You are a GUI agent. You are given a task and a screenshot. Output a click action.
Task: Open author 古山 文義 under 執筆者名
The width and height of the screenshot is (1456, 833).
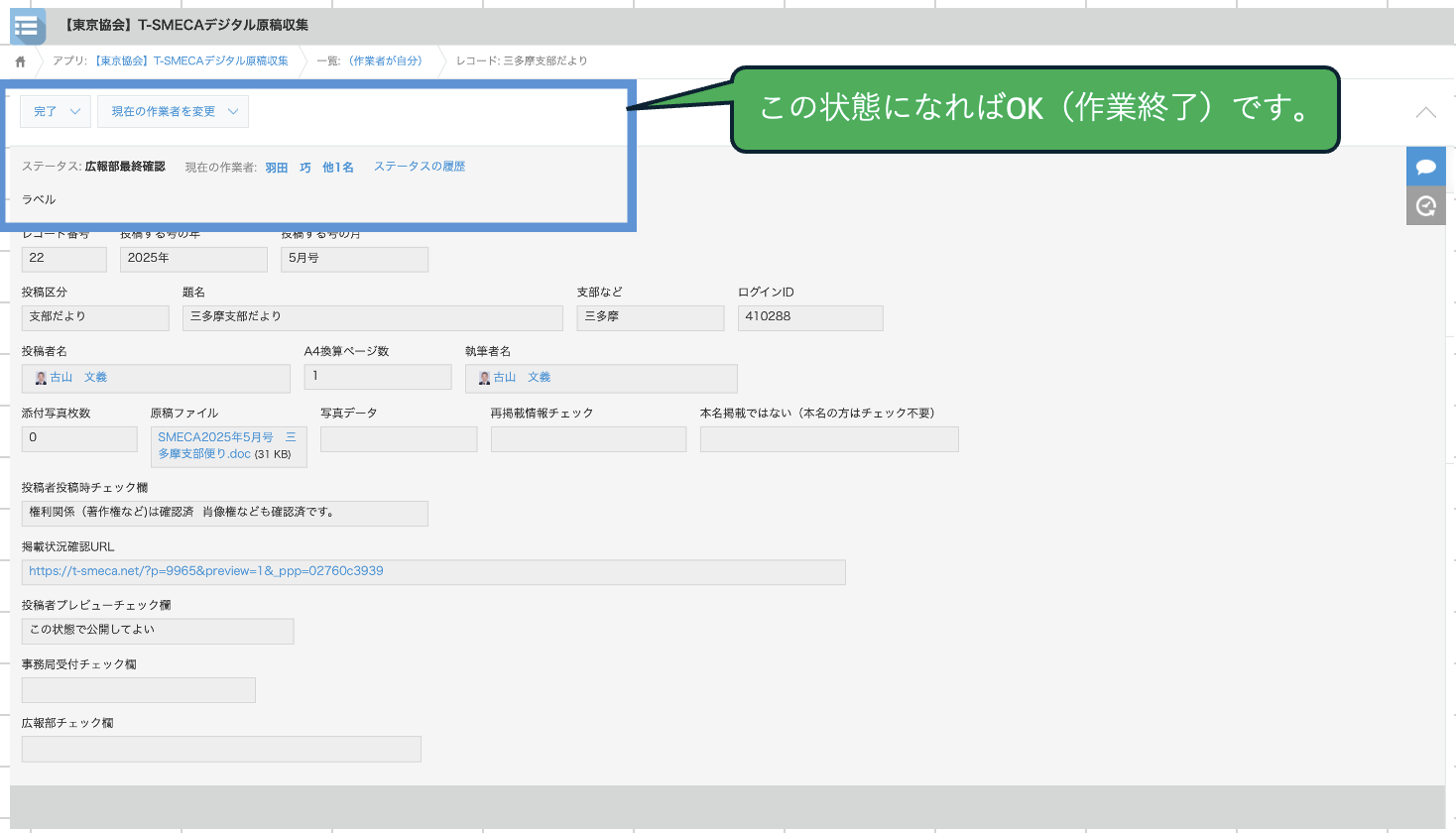[522, 378]
